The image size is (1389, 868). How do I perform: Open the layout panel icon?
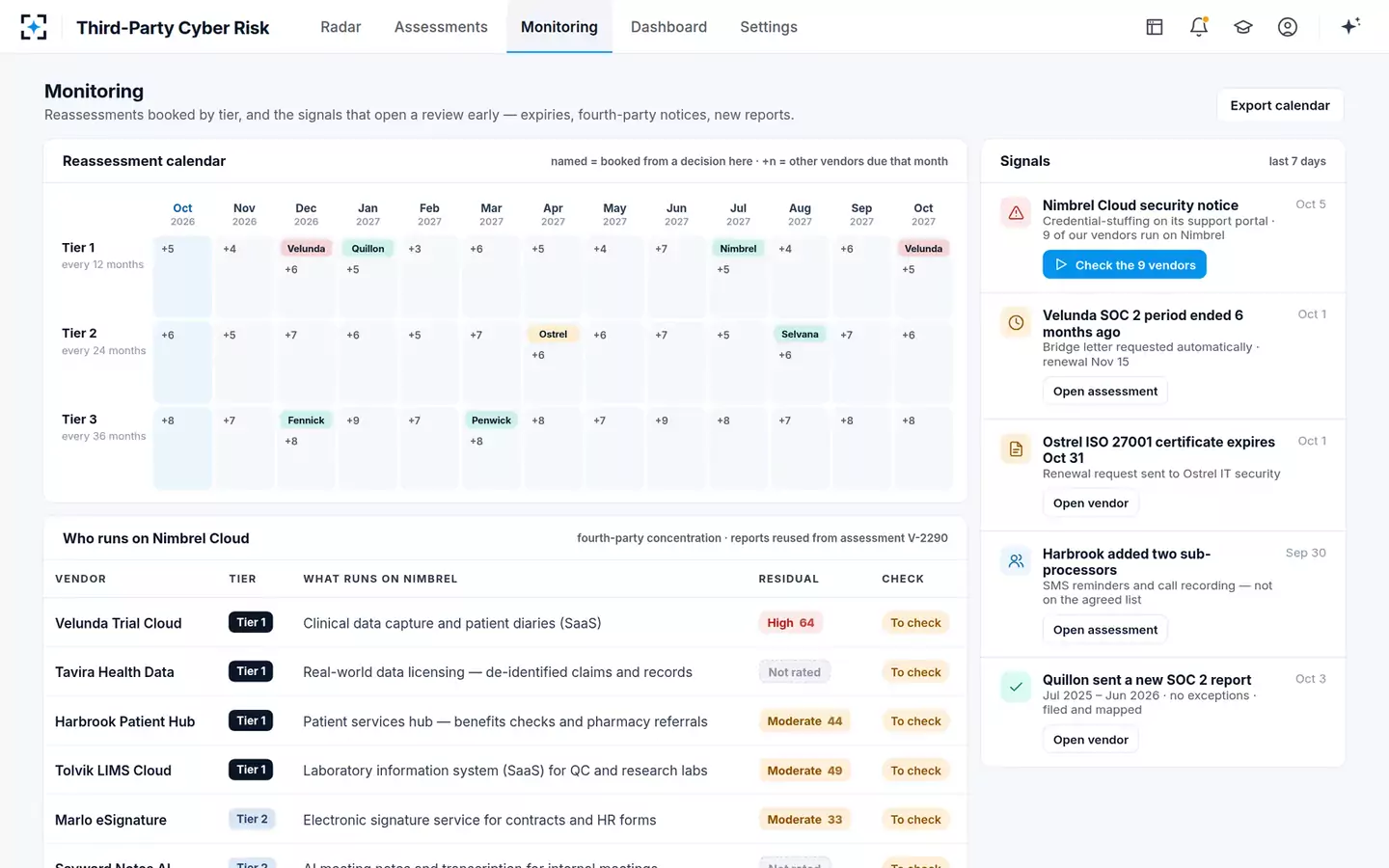coord(1155,27)
